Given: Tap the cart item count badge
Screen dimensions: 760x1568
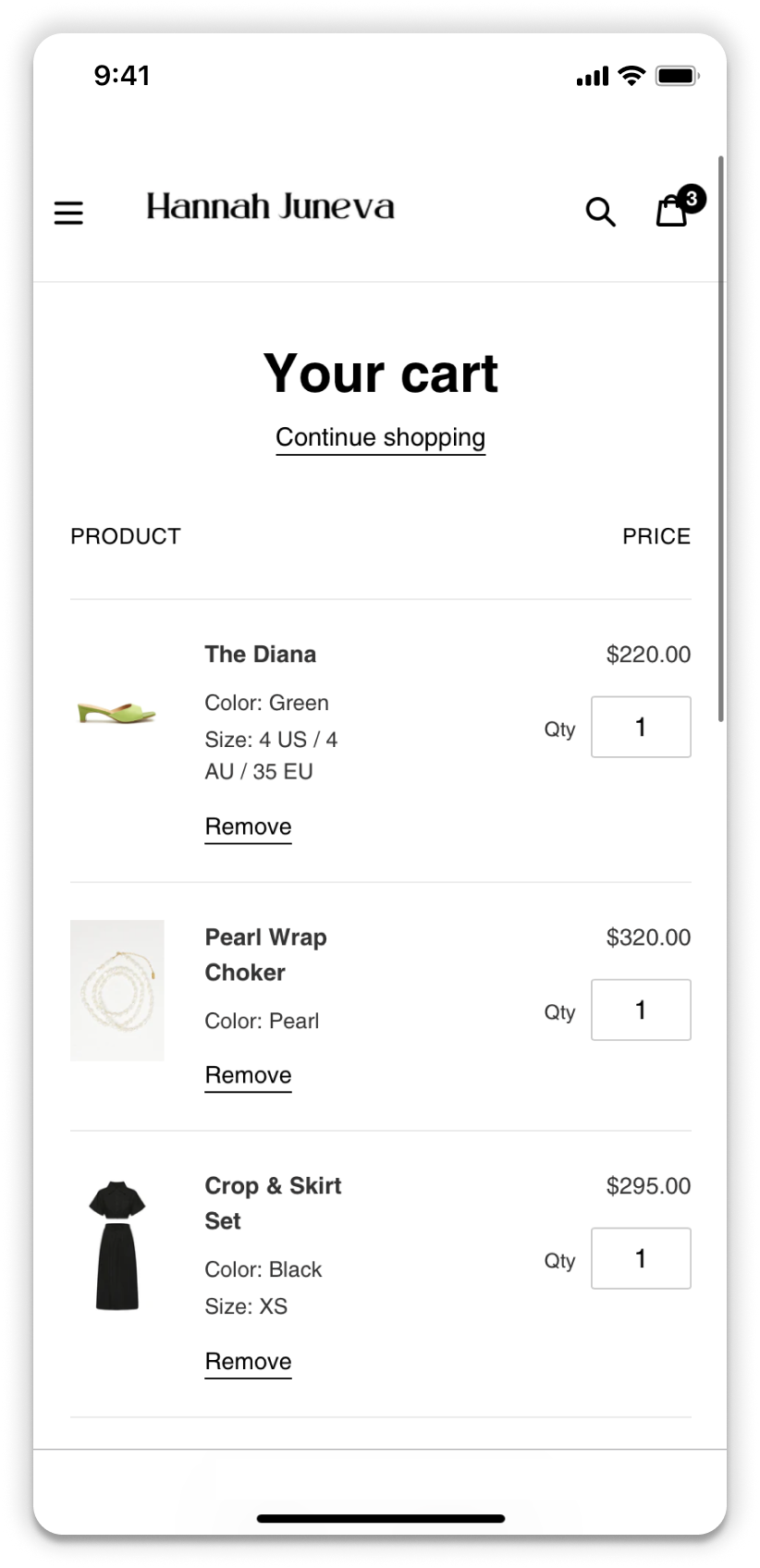Looking at the screenshot, I should click(692, 198).
